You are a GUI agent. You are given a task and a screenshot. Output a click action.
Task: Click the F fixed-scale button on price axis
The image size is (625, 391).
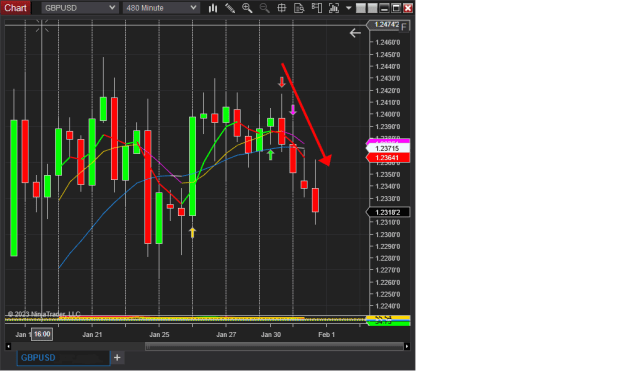(404, 27)
